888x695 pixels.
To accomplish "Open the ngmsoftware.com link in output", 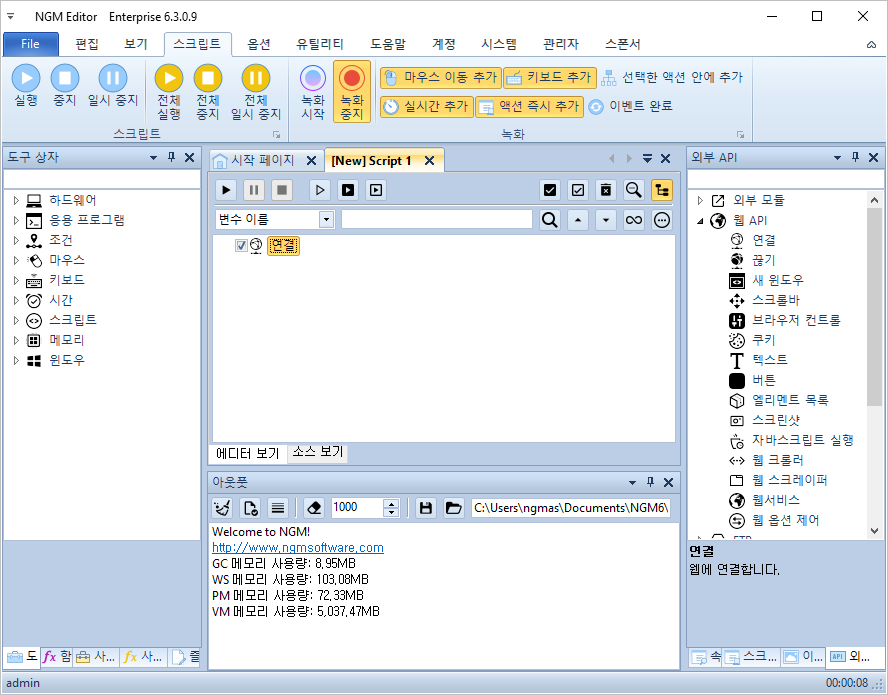I will click(x=298, y=548).
